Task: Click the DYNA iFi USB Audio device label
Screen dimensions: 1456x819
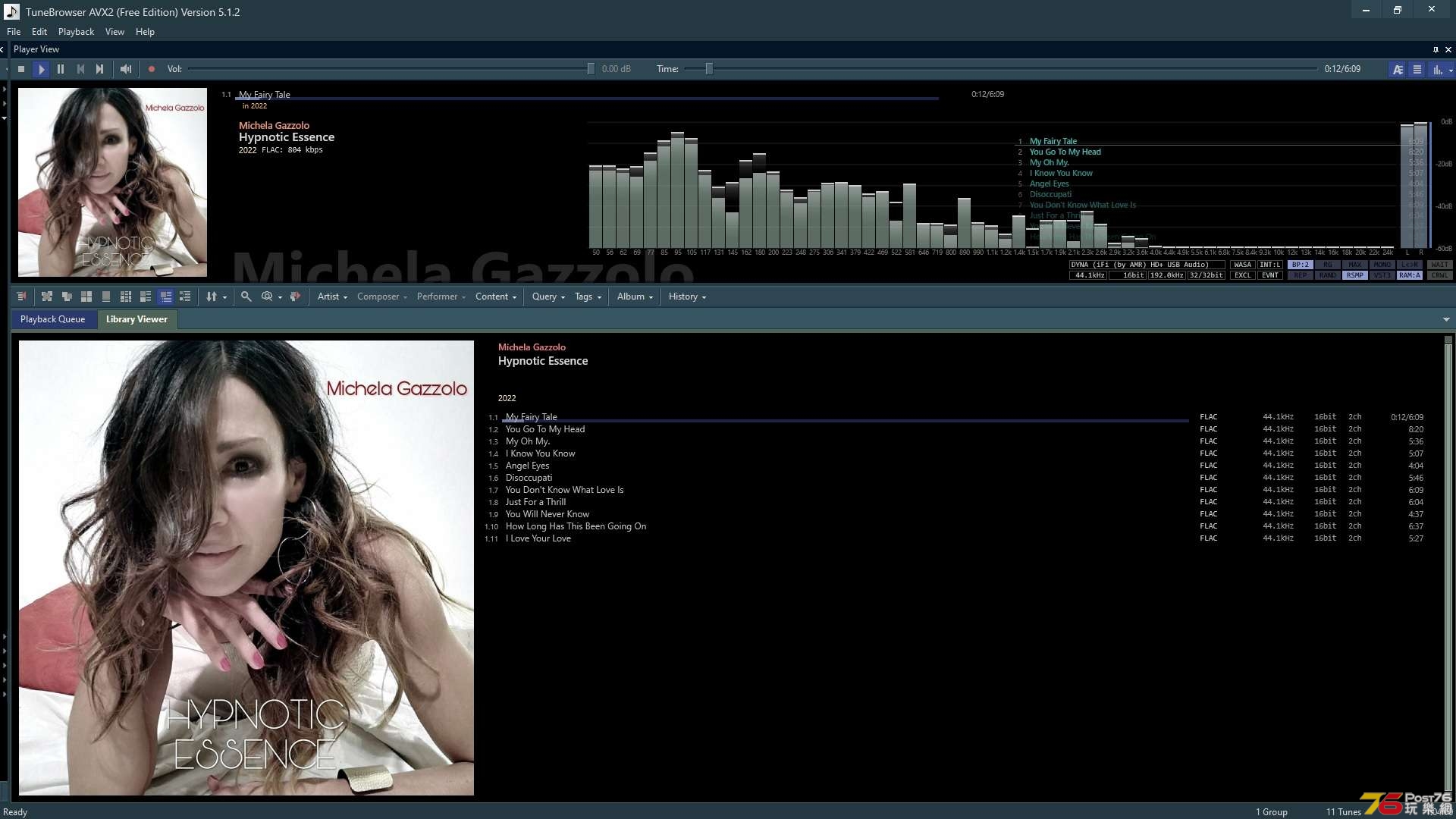Action: click(1147, 265)
